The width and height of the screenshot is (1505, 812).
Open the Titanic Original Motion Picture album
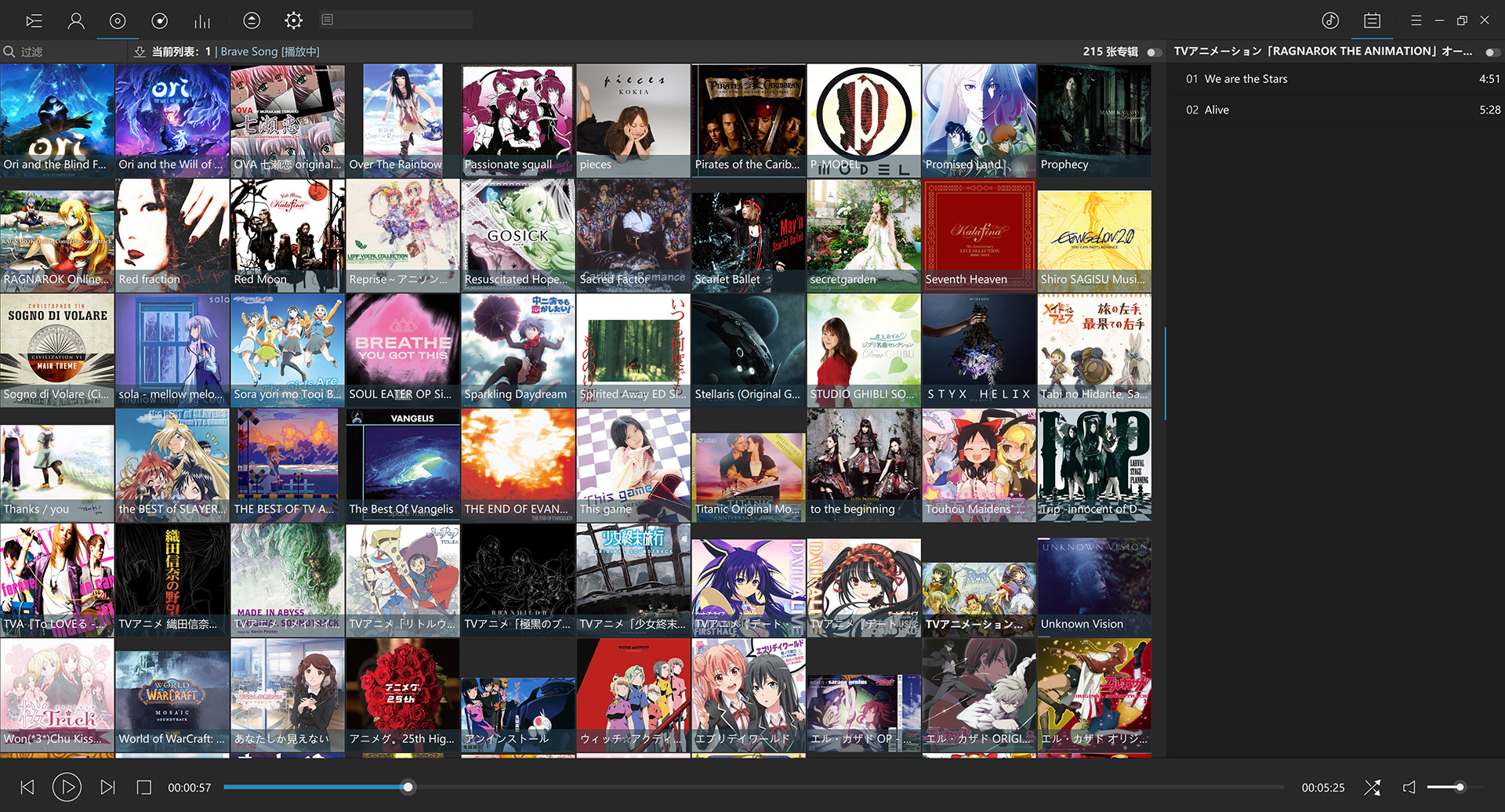(x=749, y=465)
